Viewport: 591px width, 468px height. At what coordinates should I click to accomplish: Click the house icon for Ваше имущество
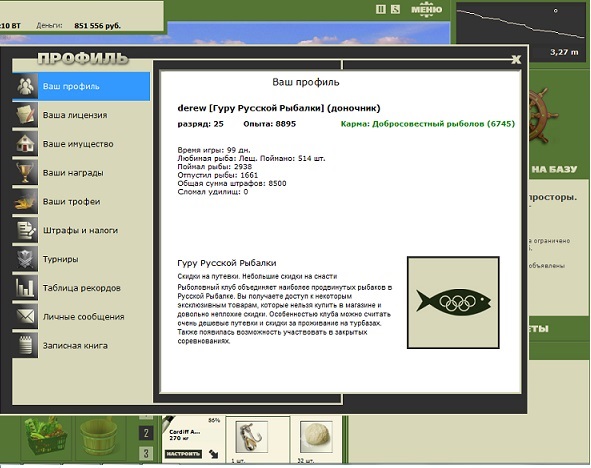point(25,144)
